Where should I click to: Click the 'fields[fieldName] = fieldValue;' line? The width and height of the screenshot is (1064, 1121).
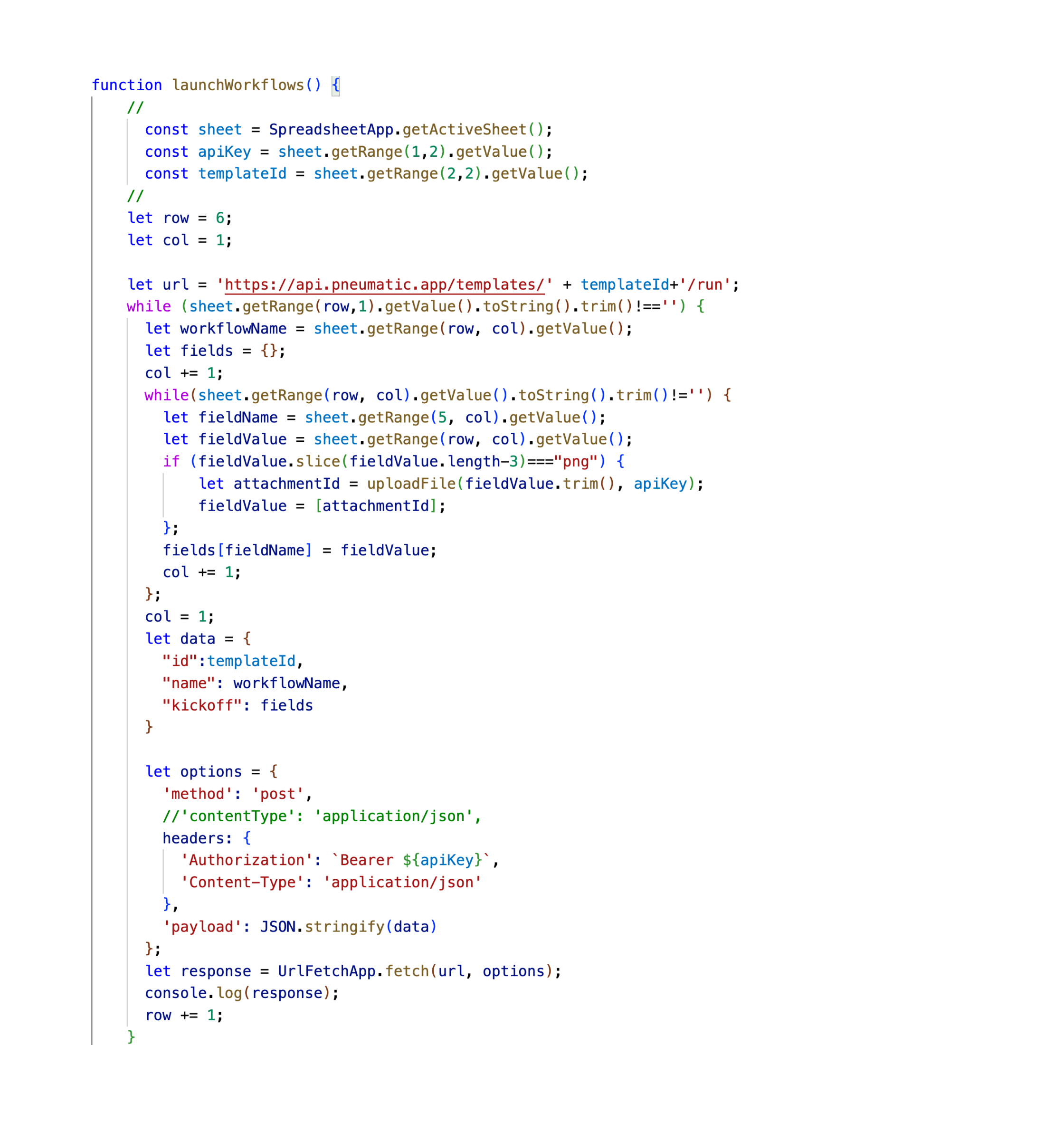[x=300, y=551]
